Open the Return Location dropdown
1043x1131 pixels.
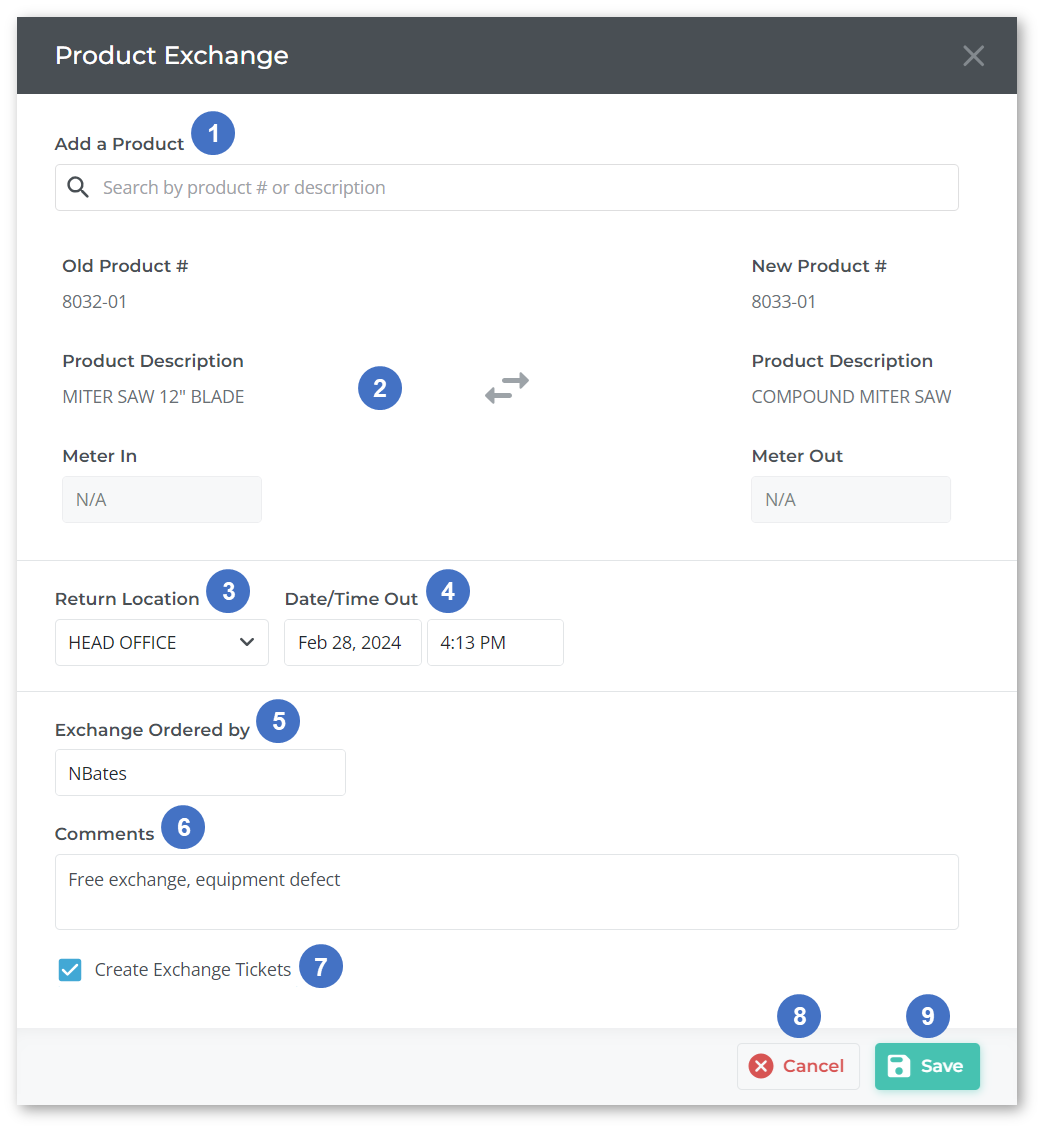coord(162,642)
